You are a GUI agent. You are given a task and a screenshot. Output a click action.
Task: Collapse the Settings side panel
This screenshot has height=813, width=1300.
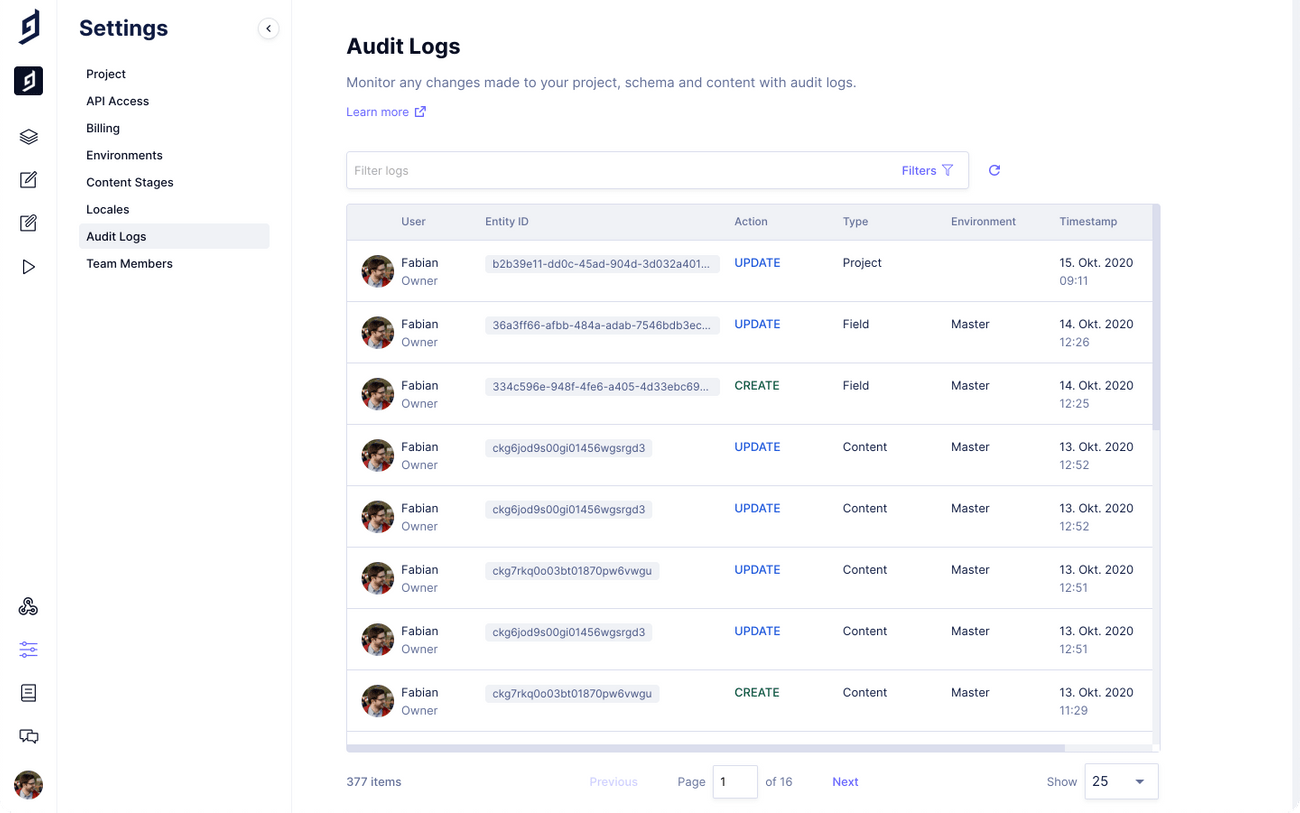268,29
